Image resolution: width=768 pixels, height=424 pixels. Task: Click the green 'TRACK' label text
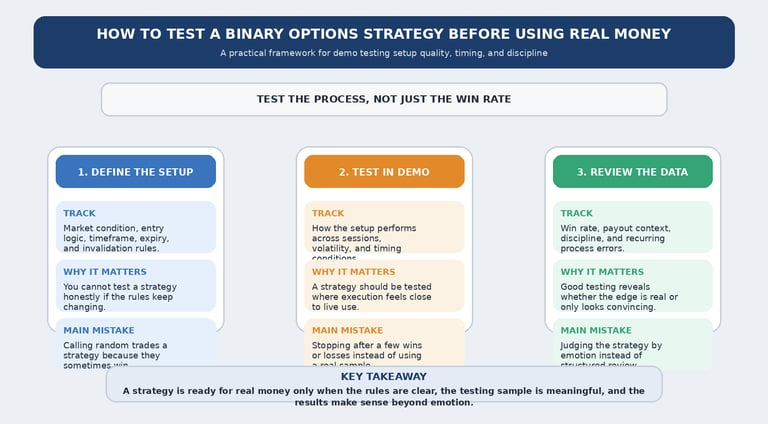click(x=576, y=213)
